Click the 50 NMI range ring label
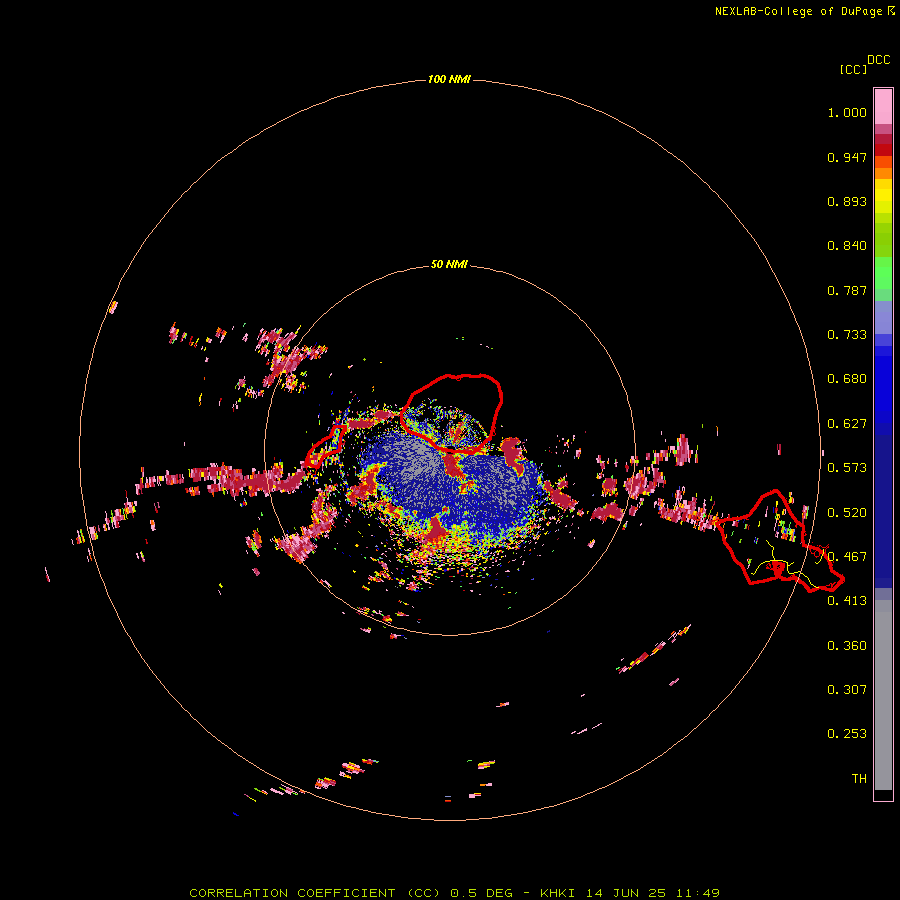The image size is (900, 900). [x=449, y=264]
